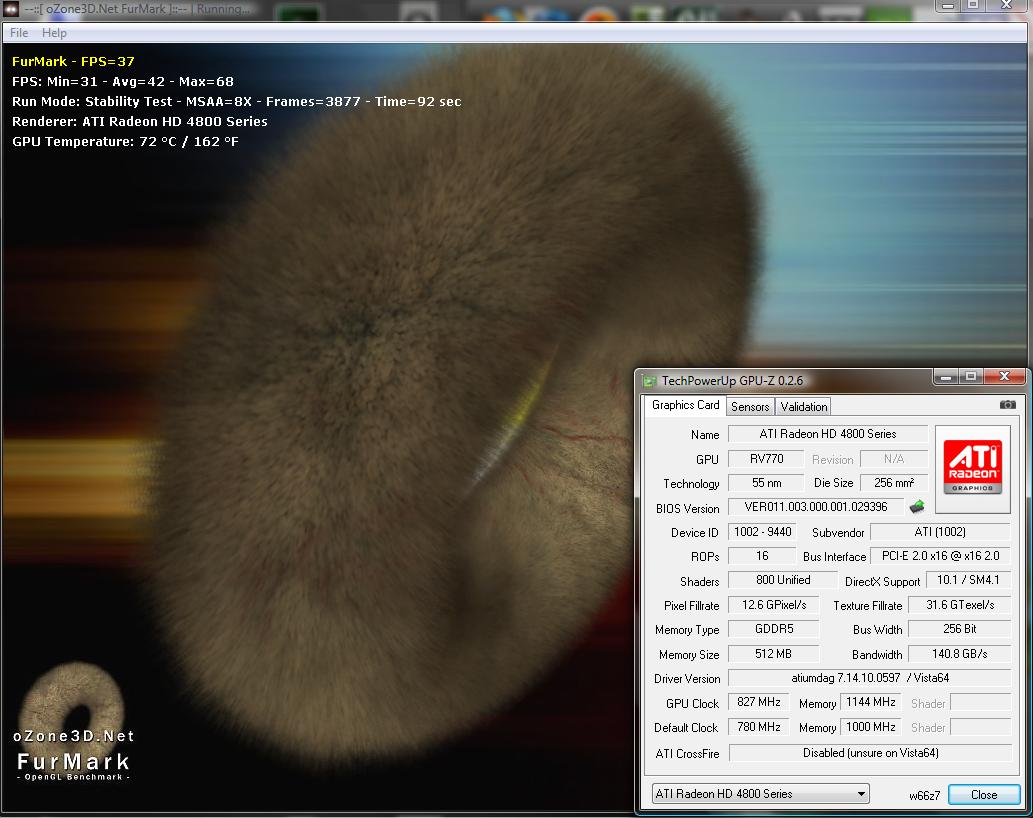Click the Pixel Fillrate value 12.6 GPixel/s

click(x=773, y=605)
